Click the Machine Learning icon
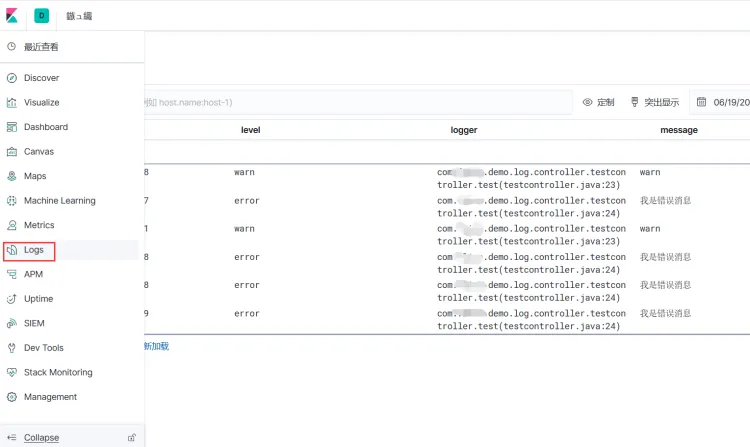The width and height of the screenshot is (750, 447). (11, 200)
